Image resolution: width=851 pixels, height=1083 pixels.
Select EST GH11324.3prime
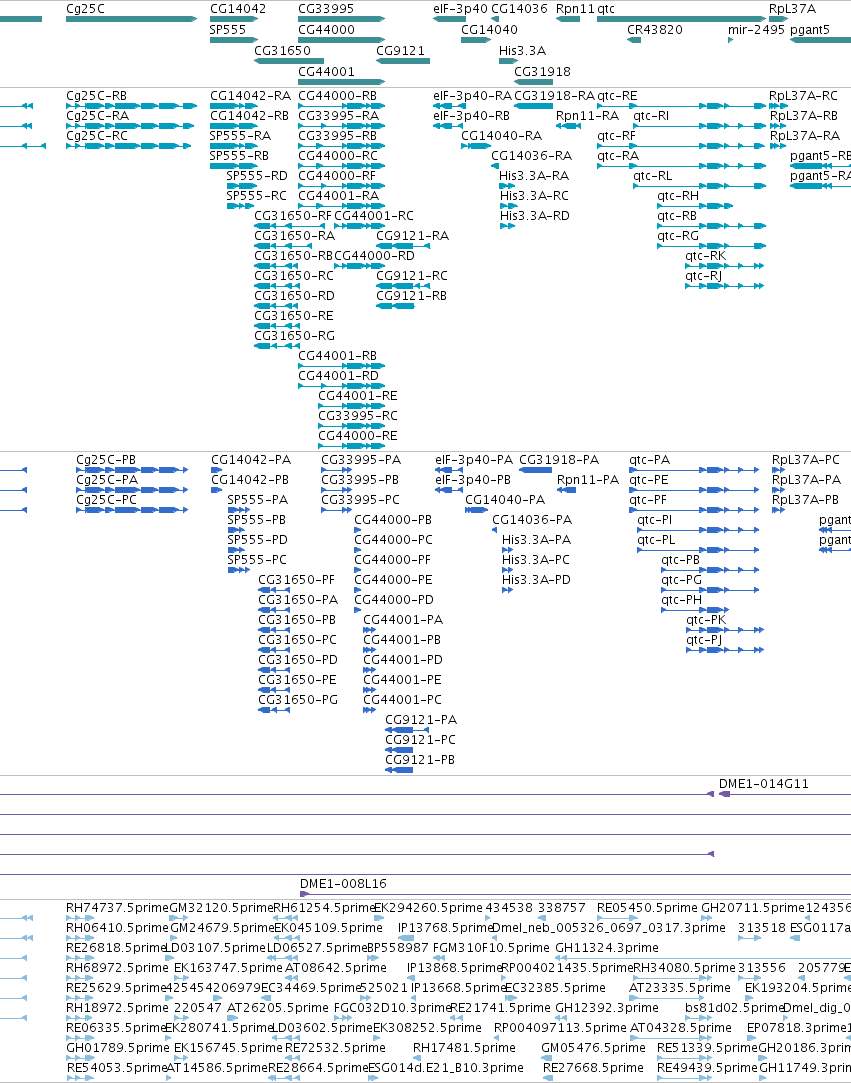click(607, 948)
